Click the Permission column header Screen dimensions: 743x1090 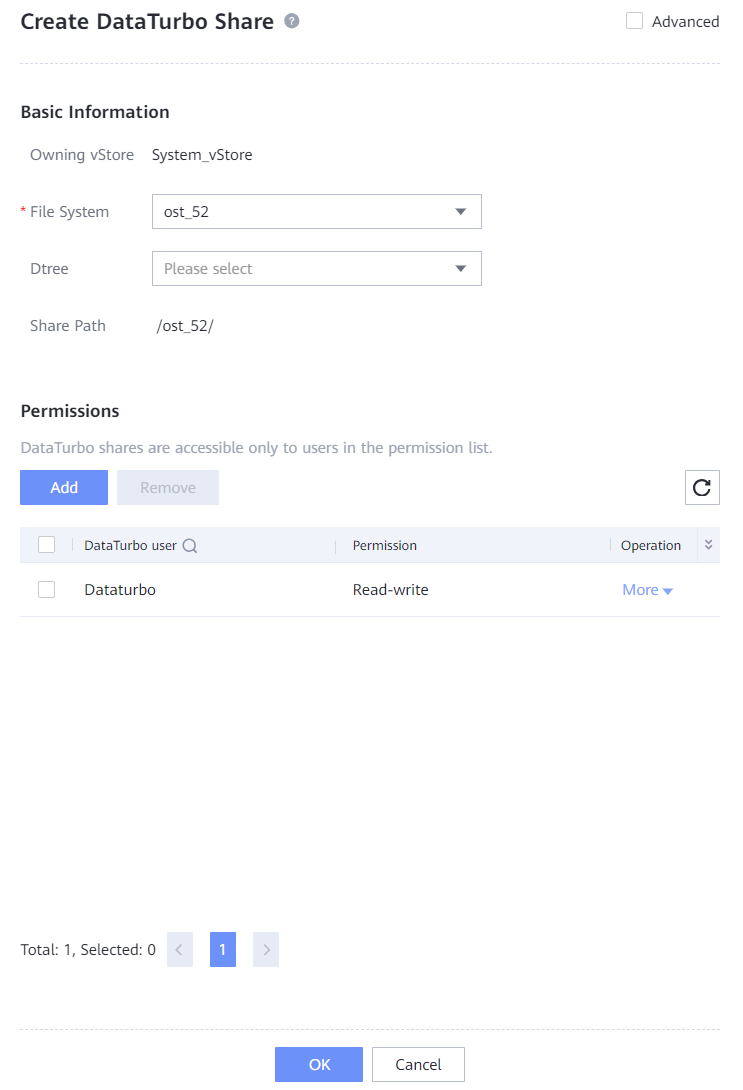[x=385, y=546]
